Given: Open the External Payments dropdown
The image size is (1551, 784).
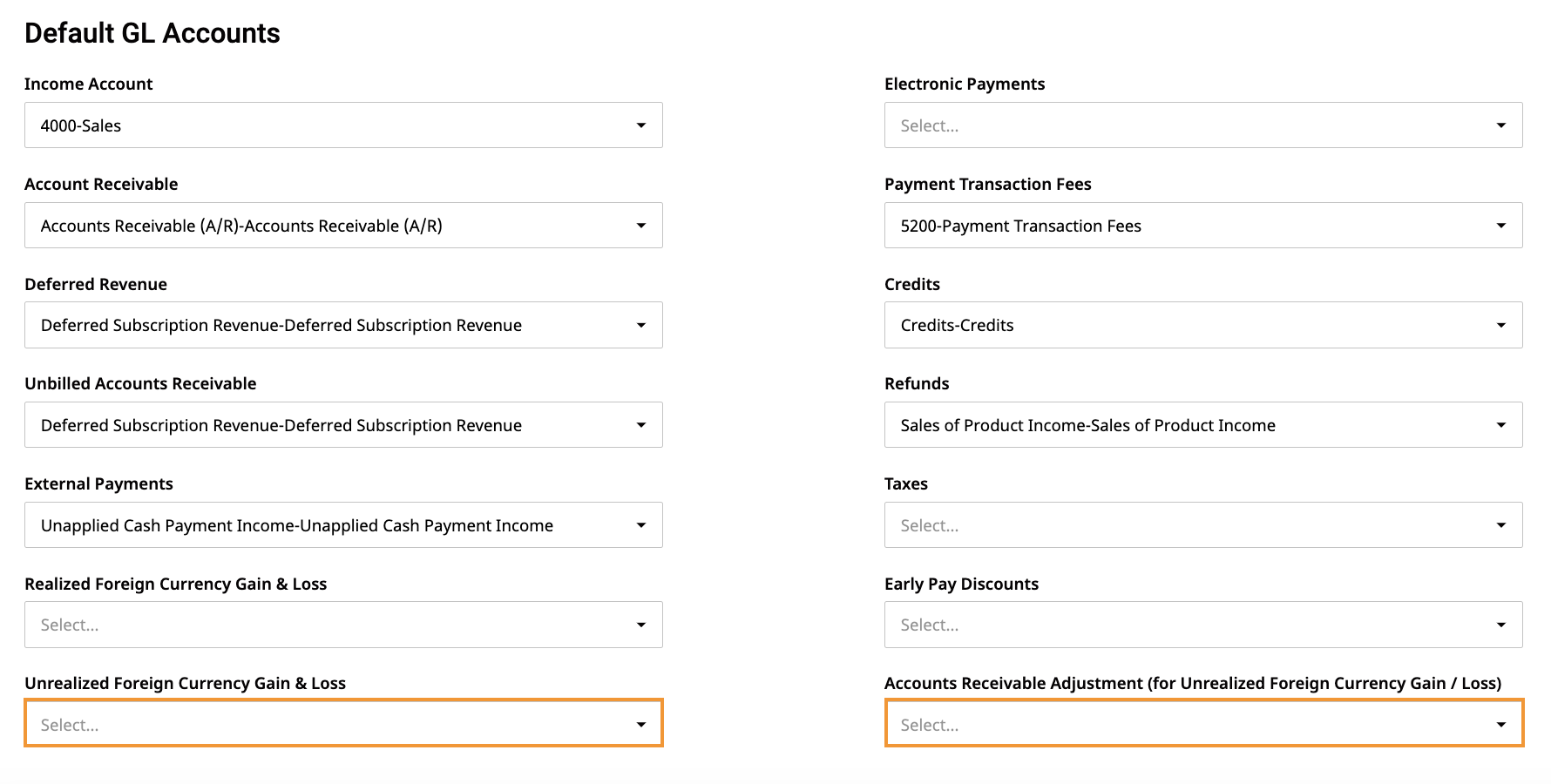Looking at the screenshot, I should (x=343, y=525).
